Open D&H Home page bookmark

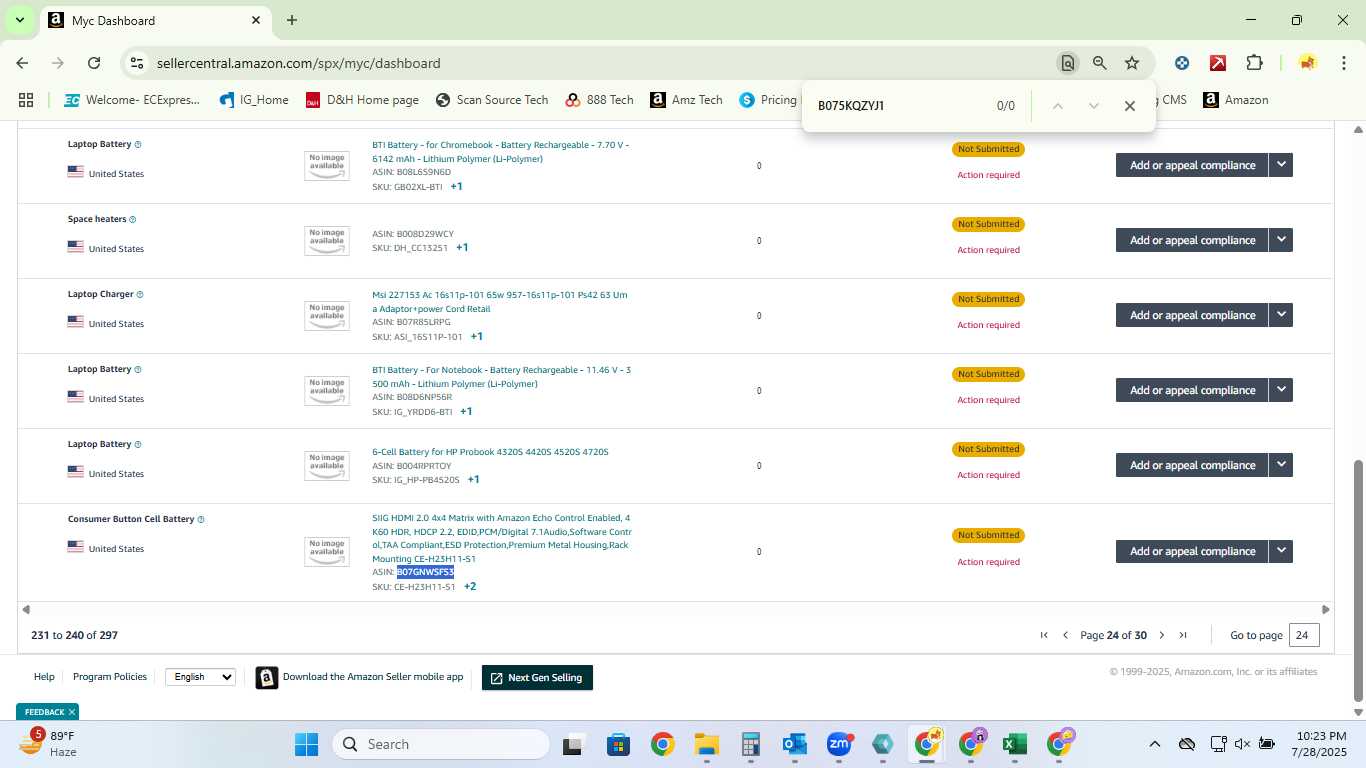pos(361,100)
